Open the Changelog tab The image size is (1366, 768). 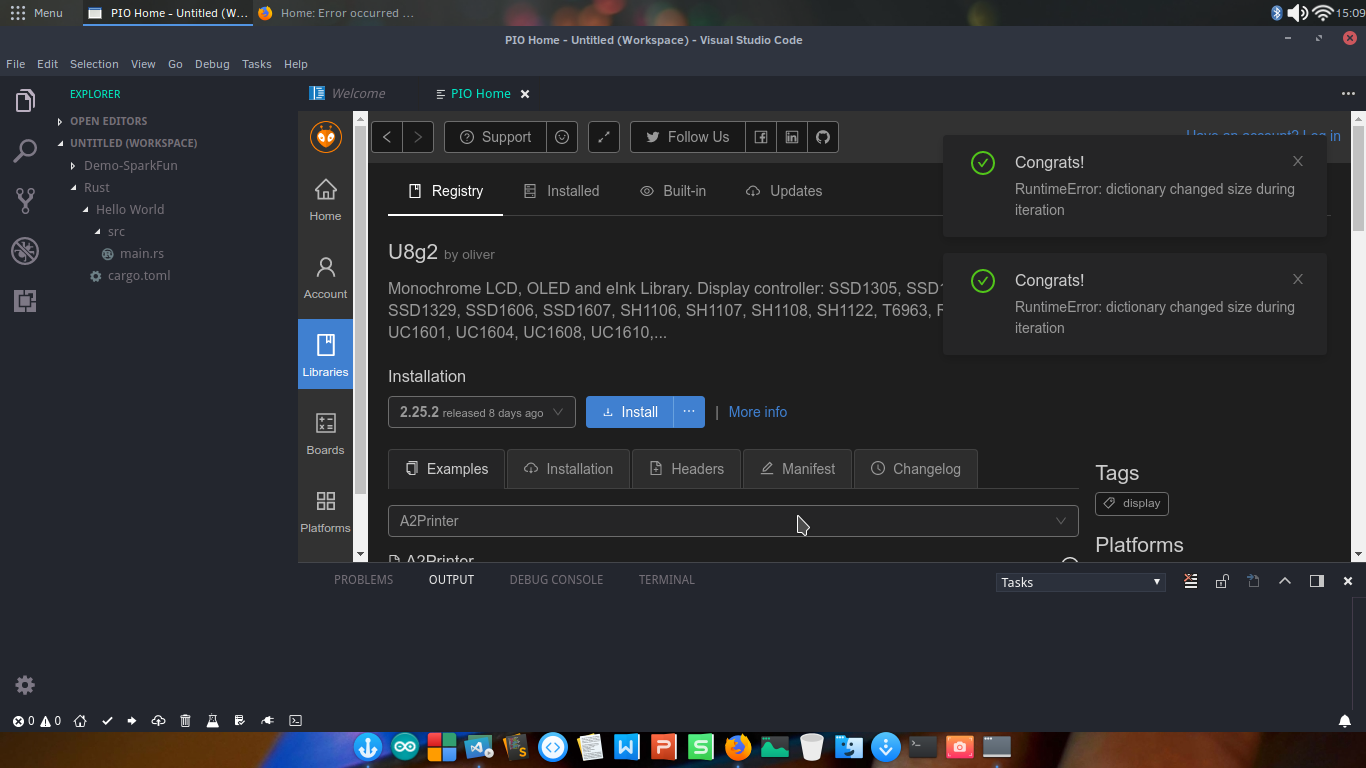tap(915, 469)
